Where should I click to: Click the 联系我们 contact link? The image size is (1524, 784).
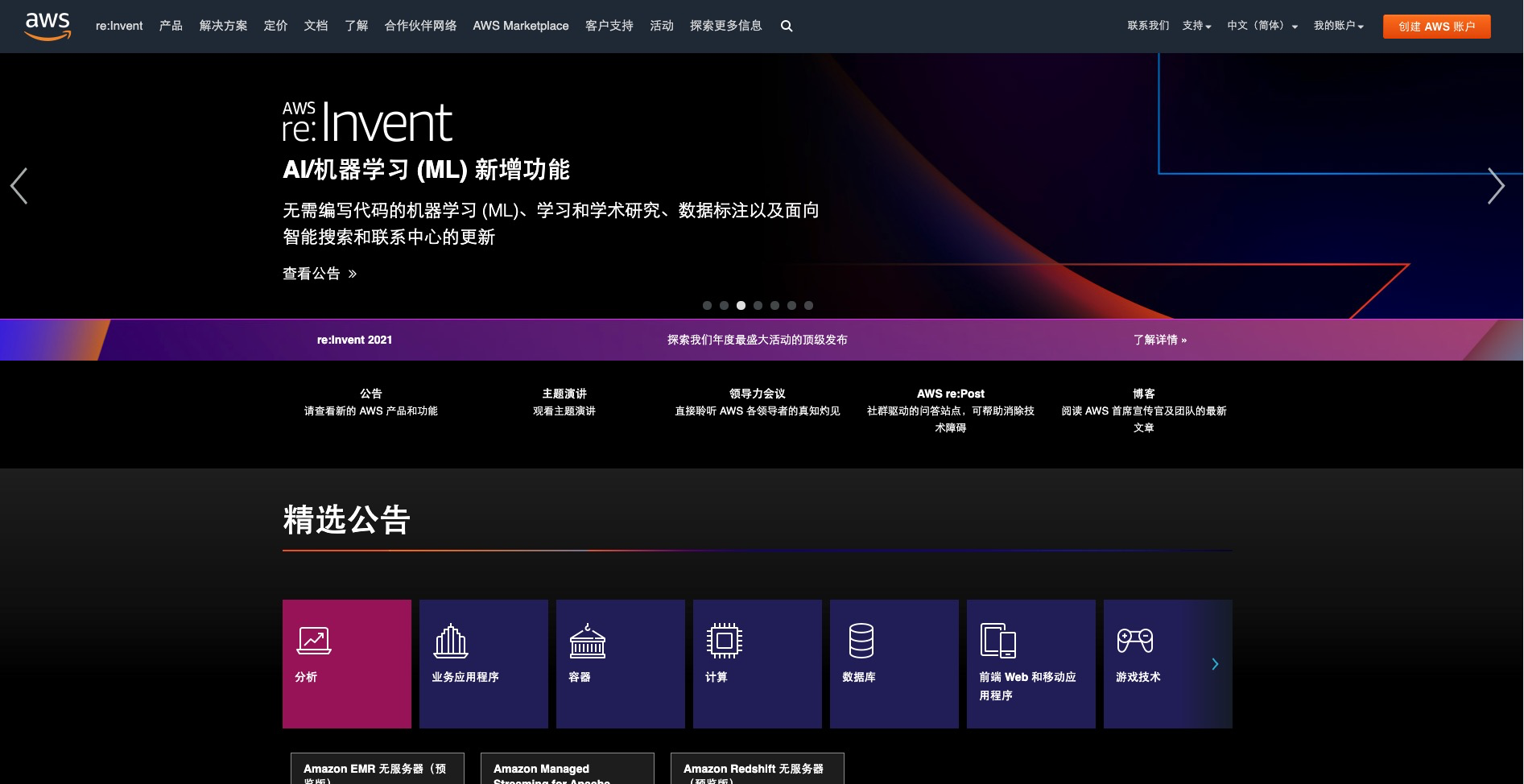coord(1148,26)
